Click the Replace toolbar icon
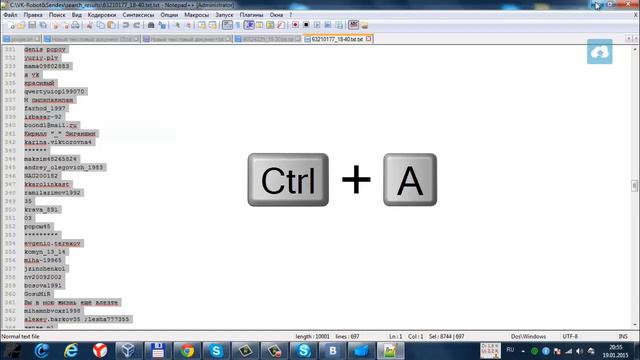The height and width of the screenshot is (360, 640). point(162,25)
